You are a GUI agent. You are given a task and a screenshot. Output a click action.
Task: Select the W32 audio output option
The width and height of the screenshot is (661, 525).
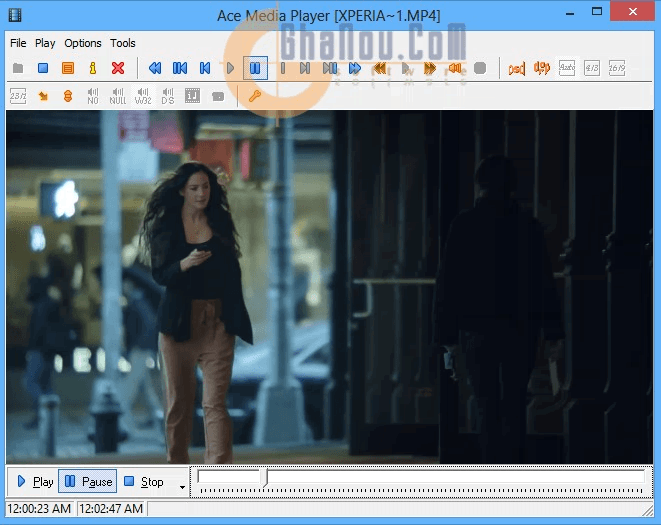click(x=143, y=96)
